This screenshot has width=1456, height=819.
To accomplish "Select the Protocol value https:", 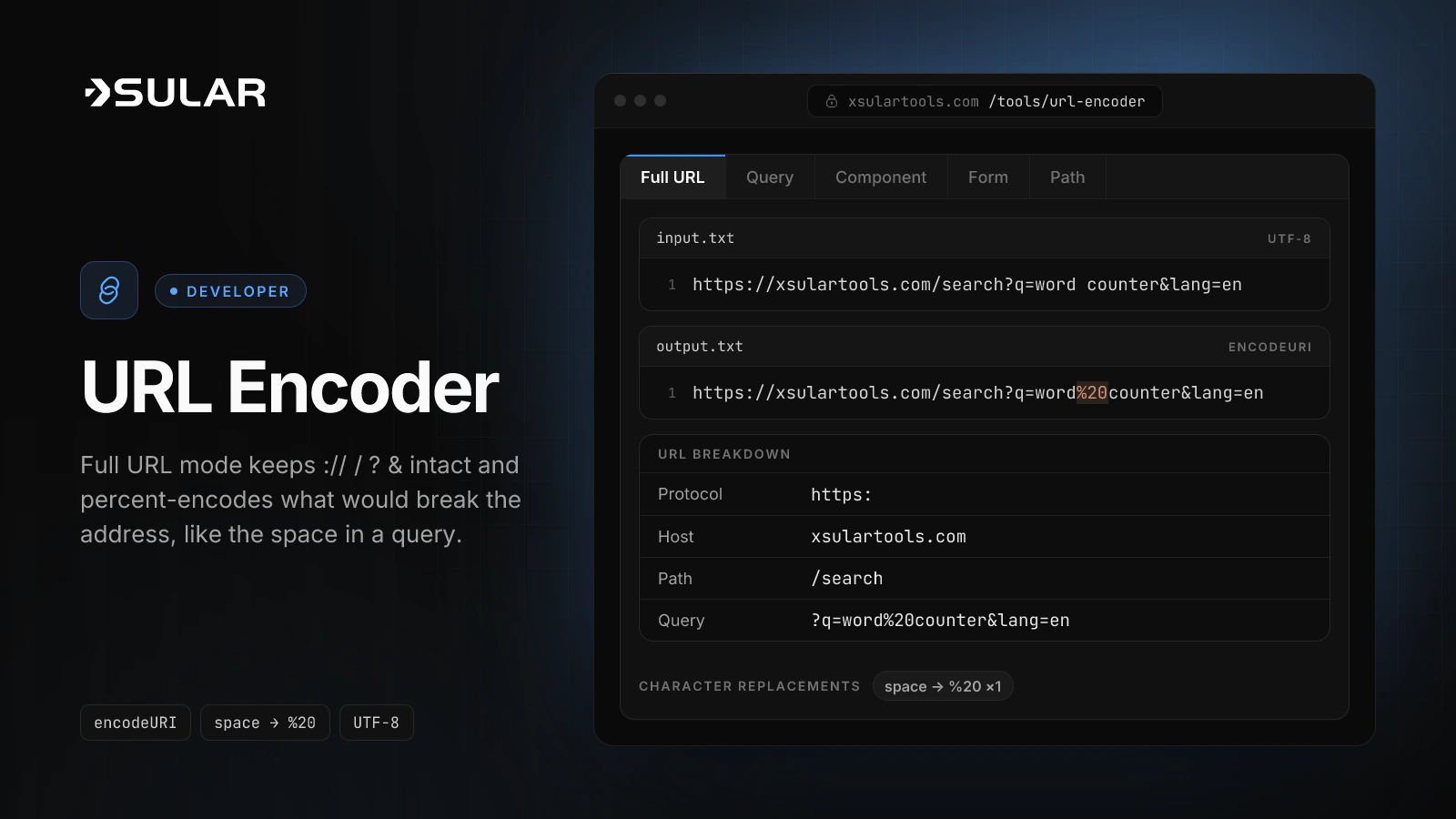I will 842,495.
